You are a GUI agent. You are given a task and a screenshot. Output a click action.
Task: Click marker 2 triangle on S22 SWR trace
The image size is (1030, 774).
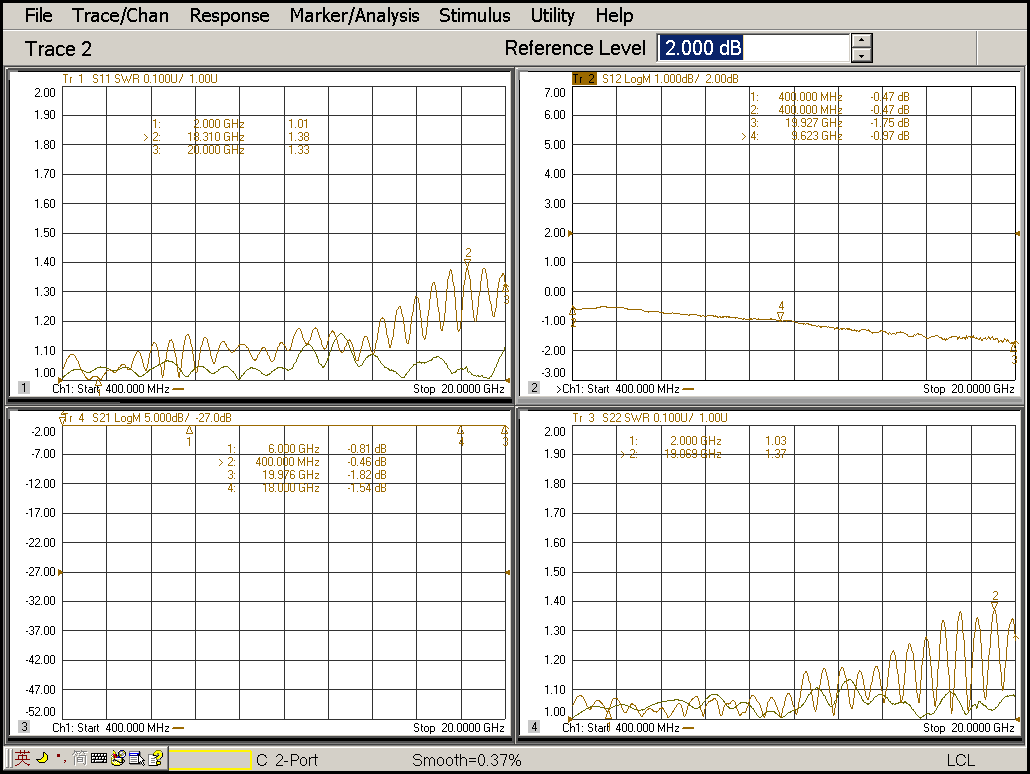pos(995,606)
